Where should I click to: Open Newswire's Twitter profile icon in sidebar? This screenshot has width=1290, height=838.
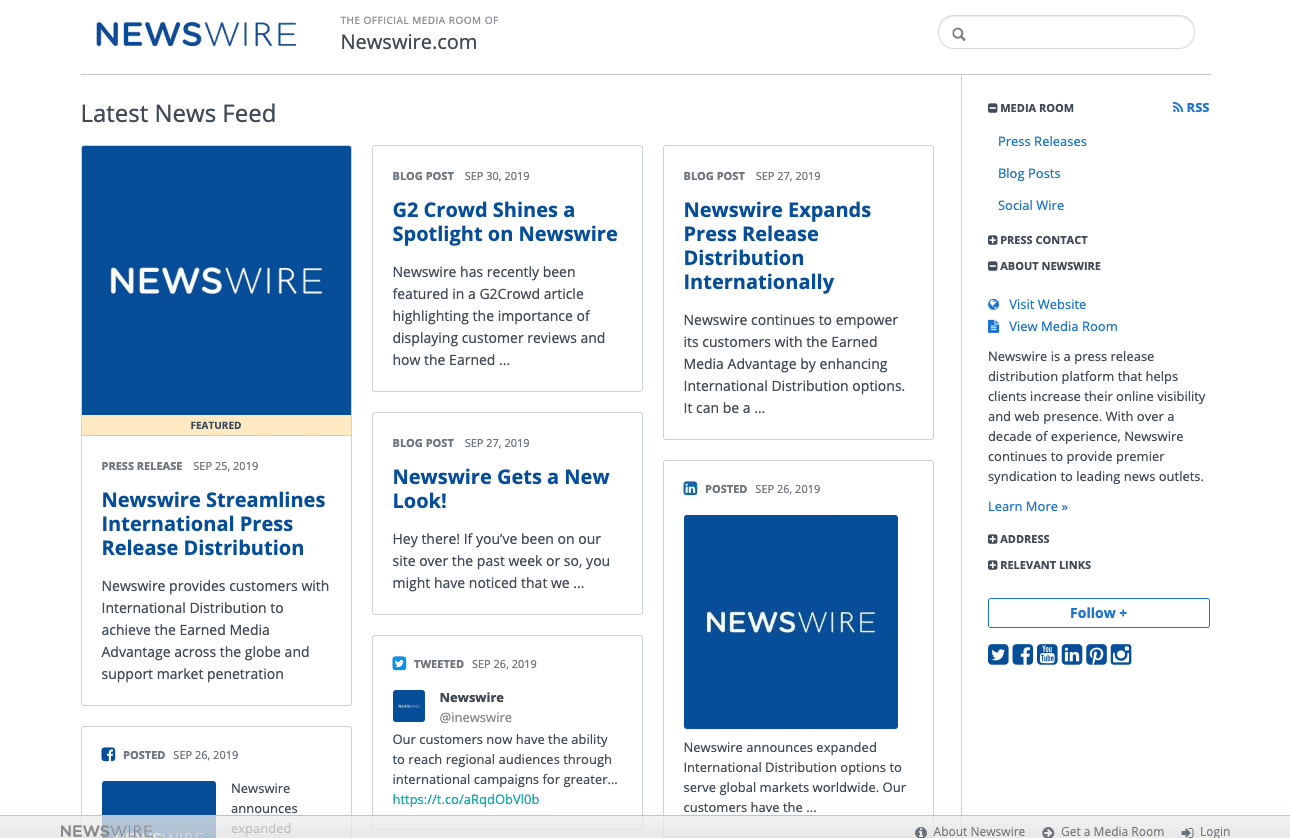[x=998, y=655]
